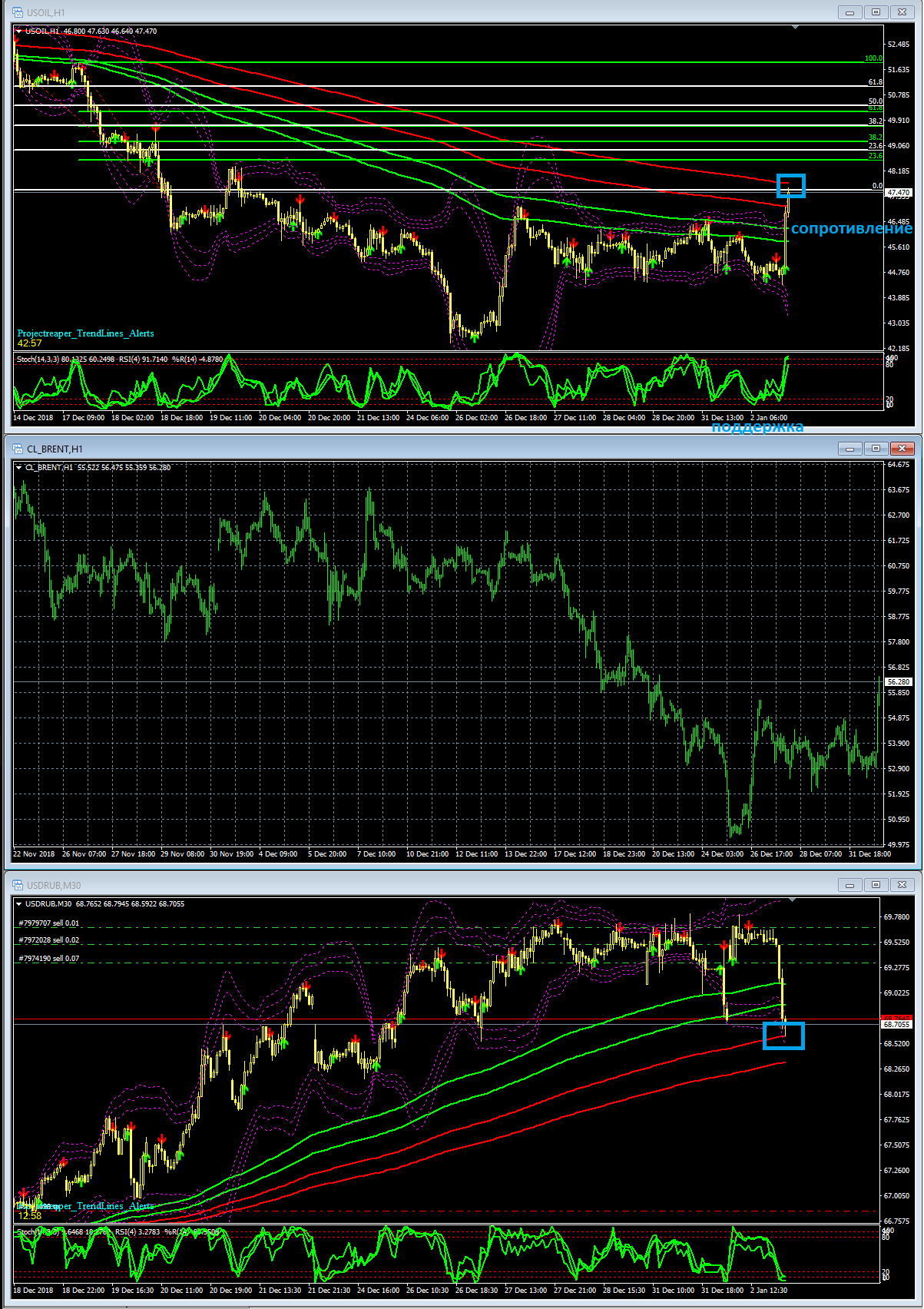The width and height of the screenshot is (924, 1309).
Task: Select order label #7979707 sell 0.01
Action: pyautogui.click(x=49, y=923)
